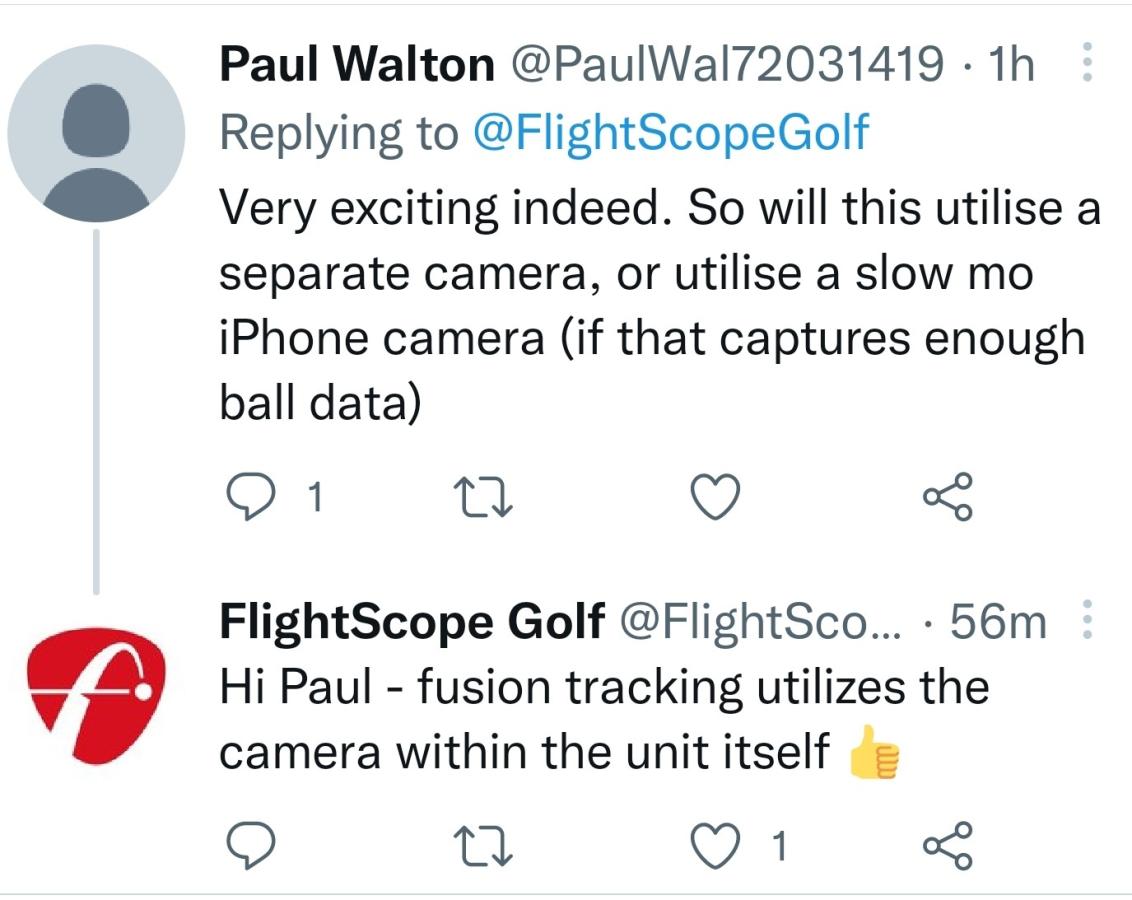The width and height of the screenshot is (1132, 900).
Task: Share Paul Walton's tweet
Action: click(947, 497)
